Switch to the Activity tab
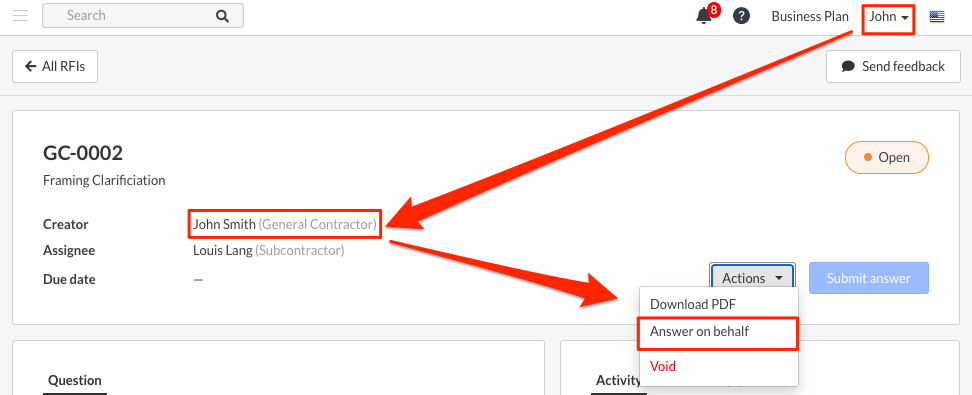The image size is (972, 395). (618, 380)
